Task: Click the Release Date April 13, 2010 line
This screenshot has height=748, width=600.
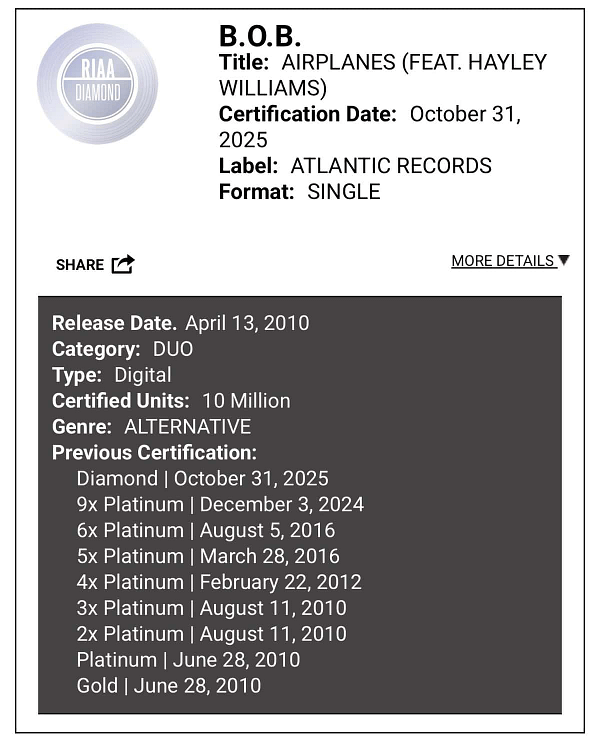Action: pyautogui.click(x=181, y=323)
